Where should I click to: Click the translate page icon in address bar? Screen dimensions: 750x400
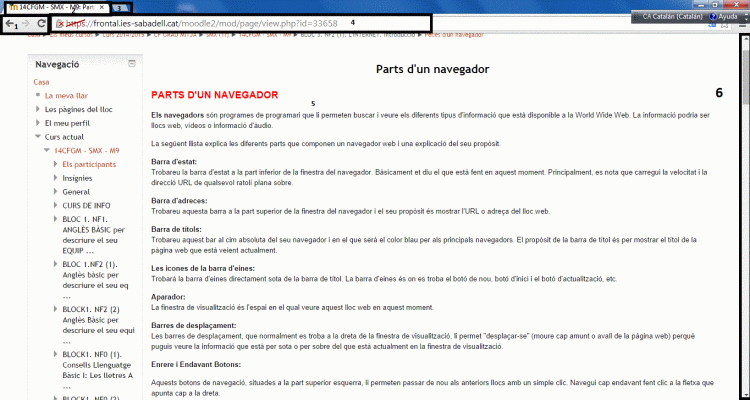coord(712,25)
